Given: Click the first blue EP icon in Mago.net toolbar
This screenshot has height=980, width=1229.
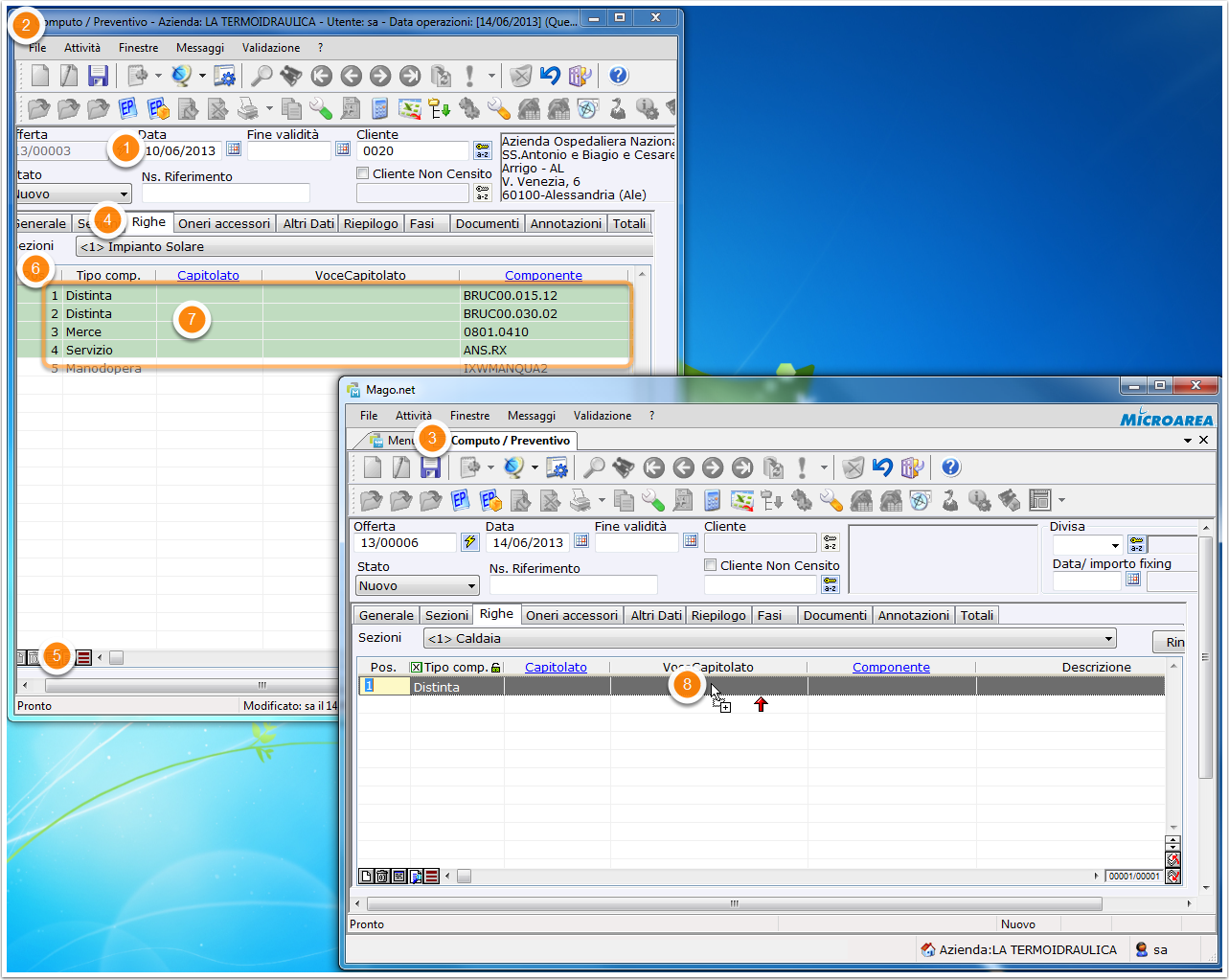Looking at the screenshot, I should click(461, 499).
